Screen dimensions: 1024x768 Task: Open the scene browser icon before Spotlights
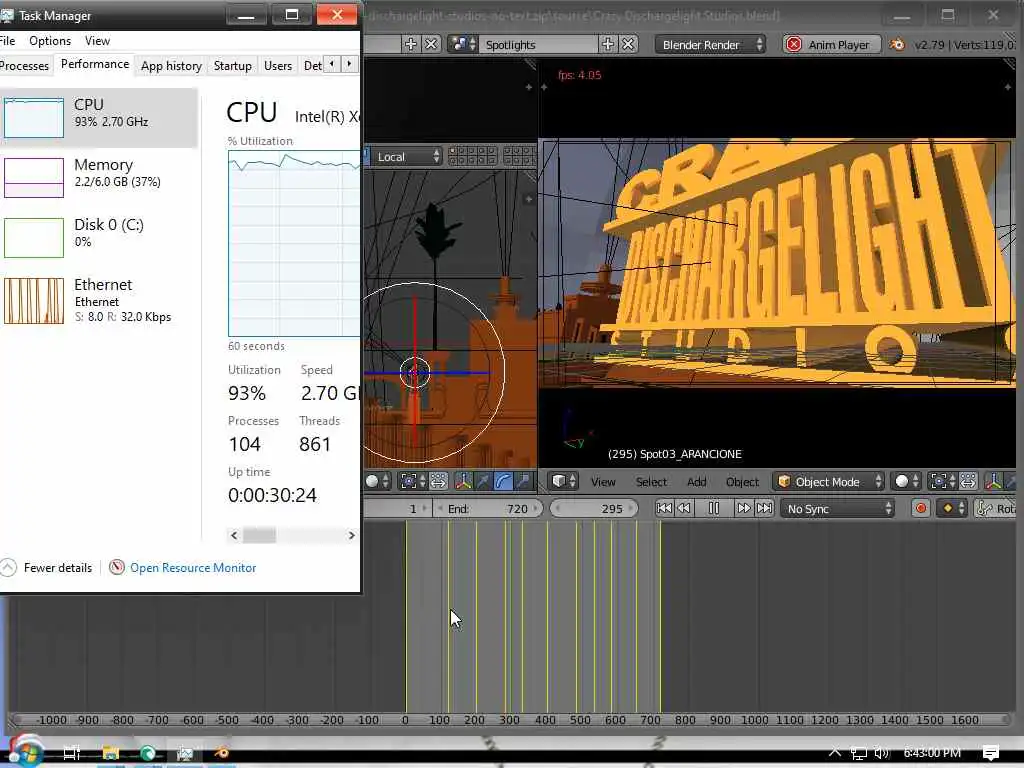tap(463, 44)
